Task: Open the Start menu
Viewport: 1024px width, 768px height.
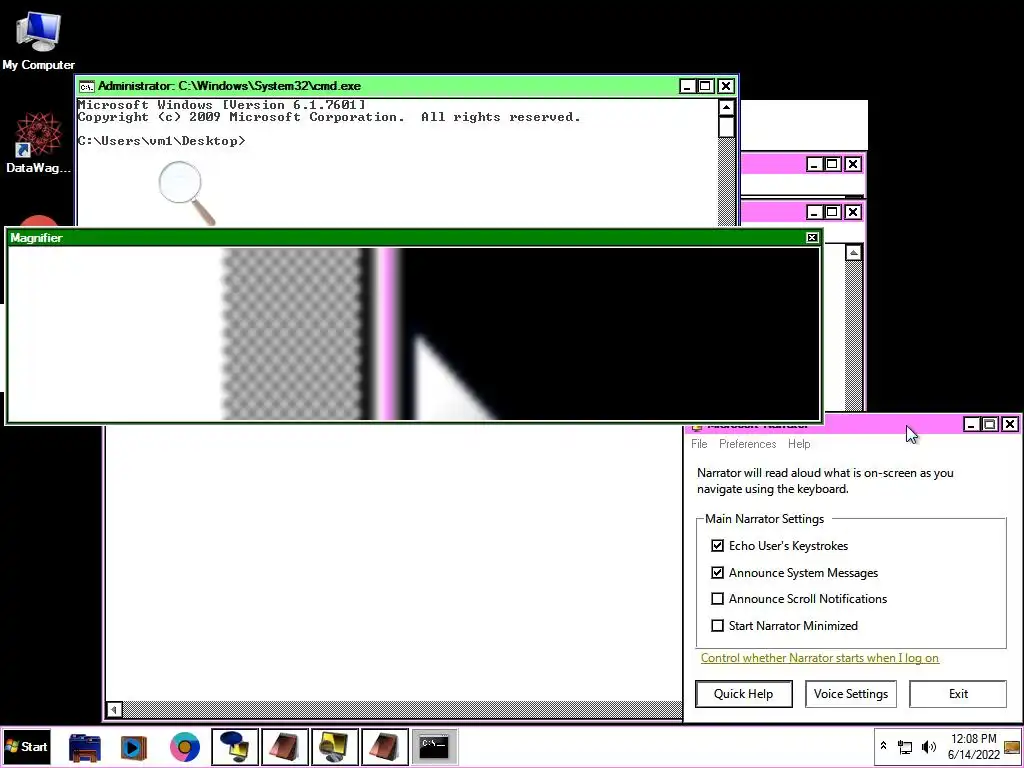Action: click(26, 746)
